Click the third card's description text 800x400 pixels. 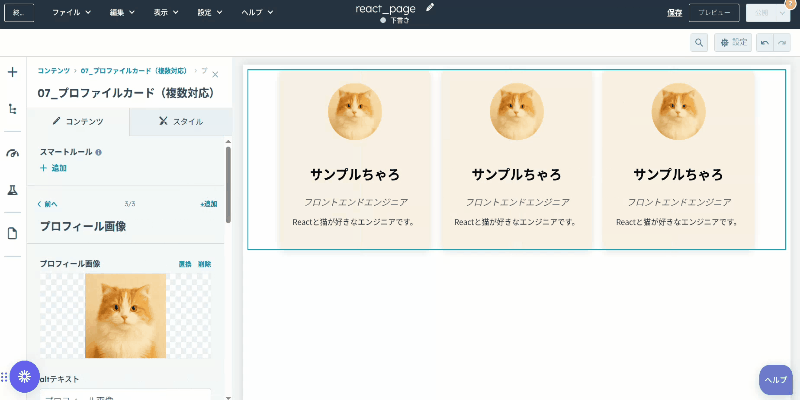tap(678, 222)
